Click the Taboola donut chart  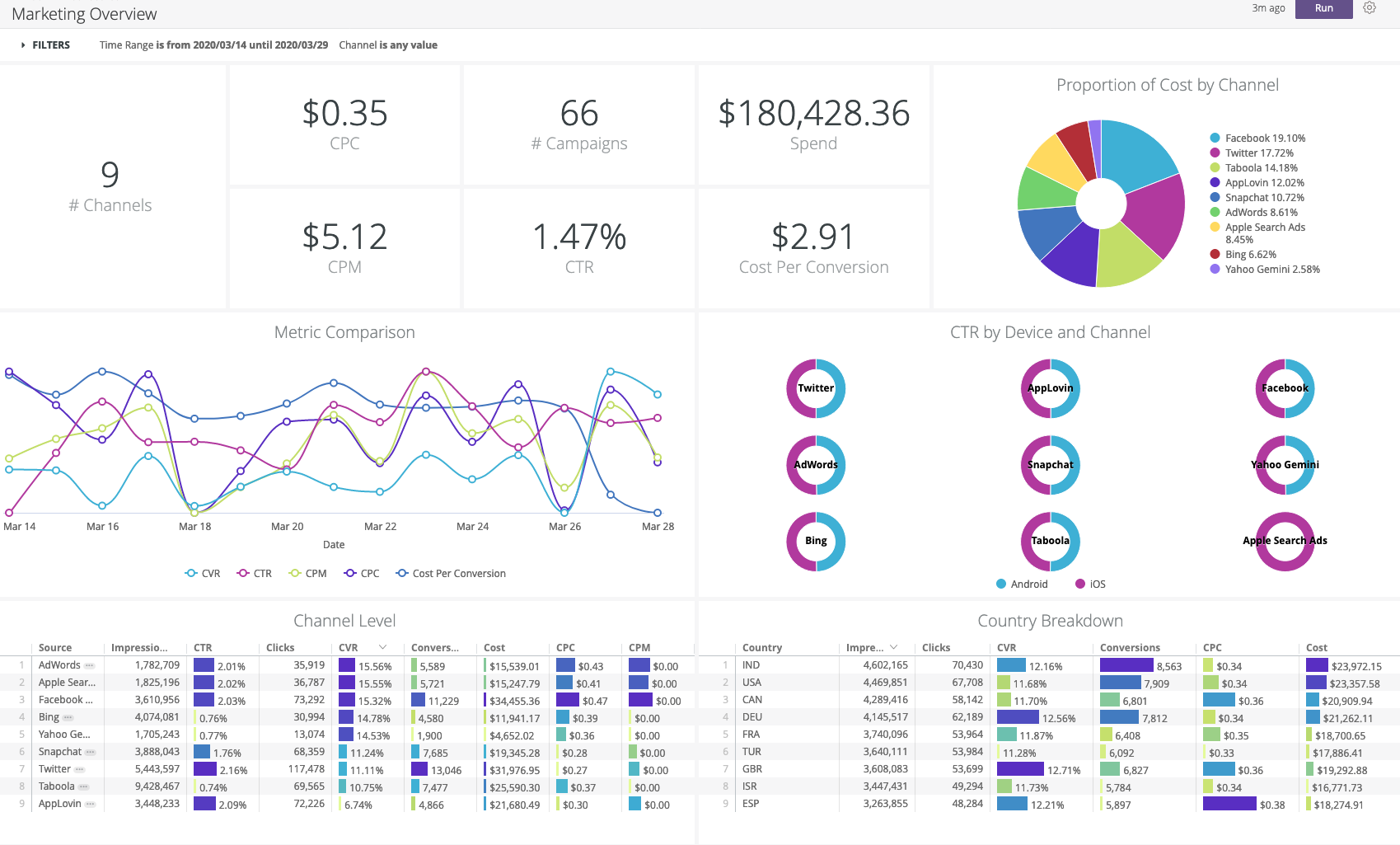tap(1051, 542)
